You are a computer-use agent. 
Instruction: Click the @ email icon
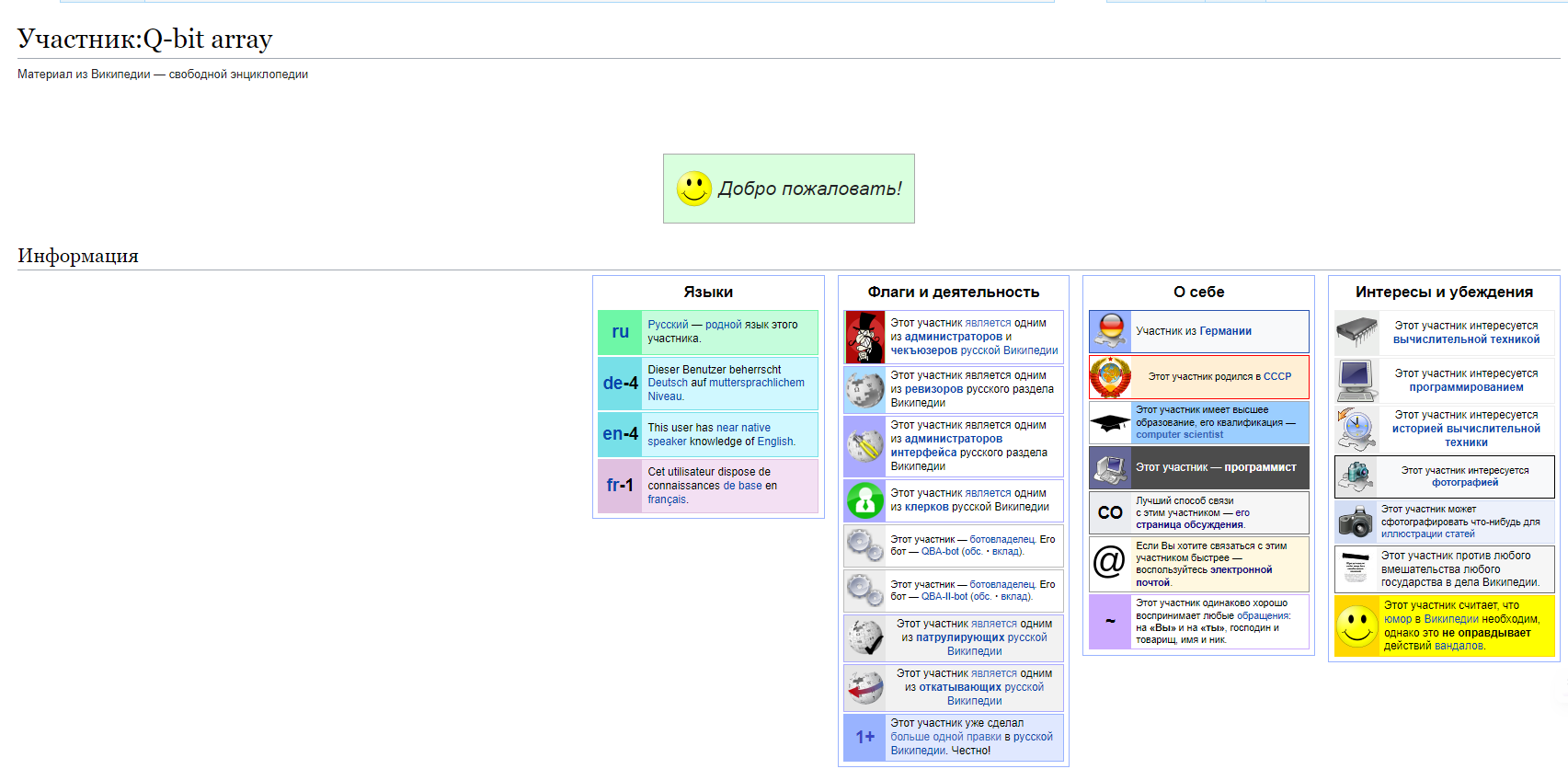1110,561
